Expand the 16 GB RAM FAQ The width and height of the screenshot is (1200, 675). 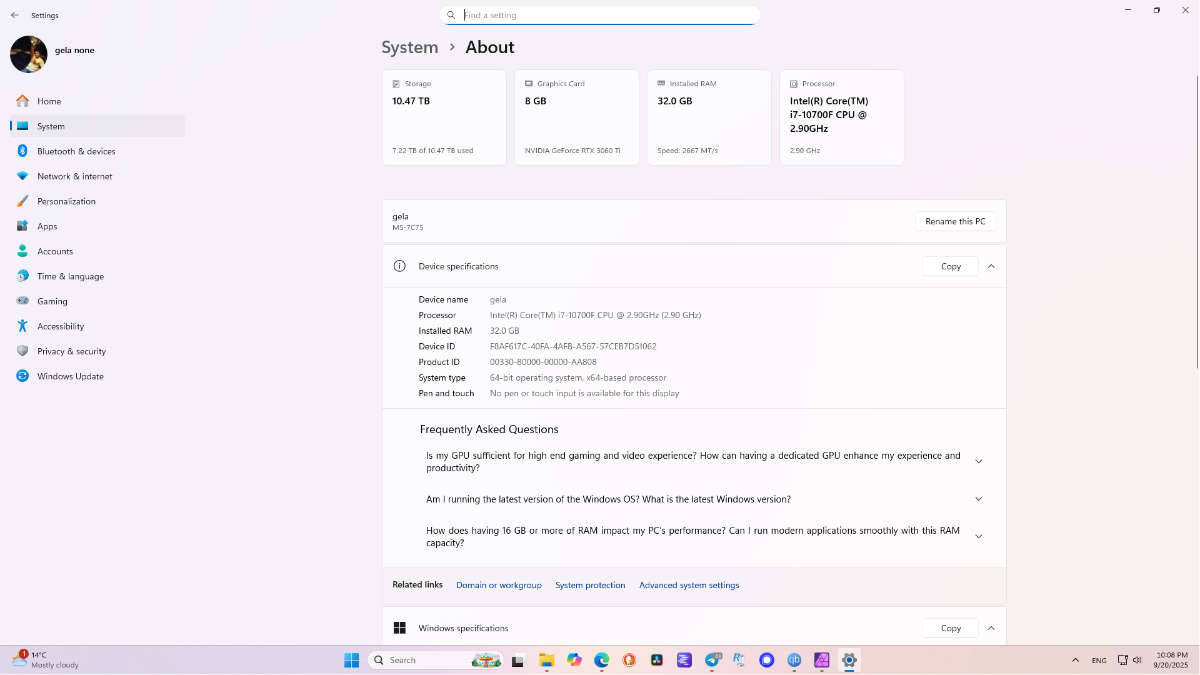coord(978,536)
